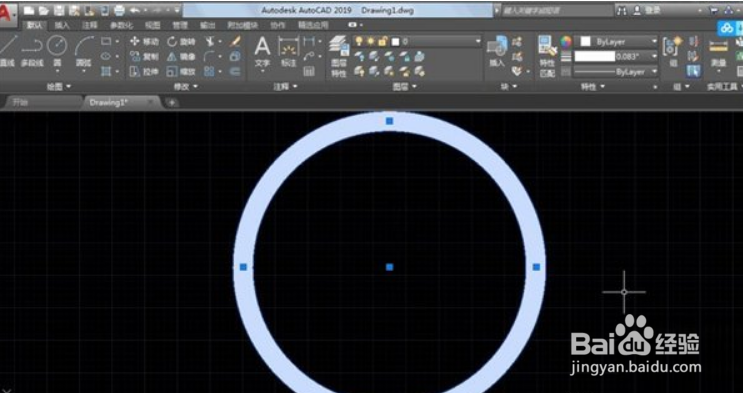Open the linetype ByLayer dropdown
743x393 pixels.
[x=616, y=72]
